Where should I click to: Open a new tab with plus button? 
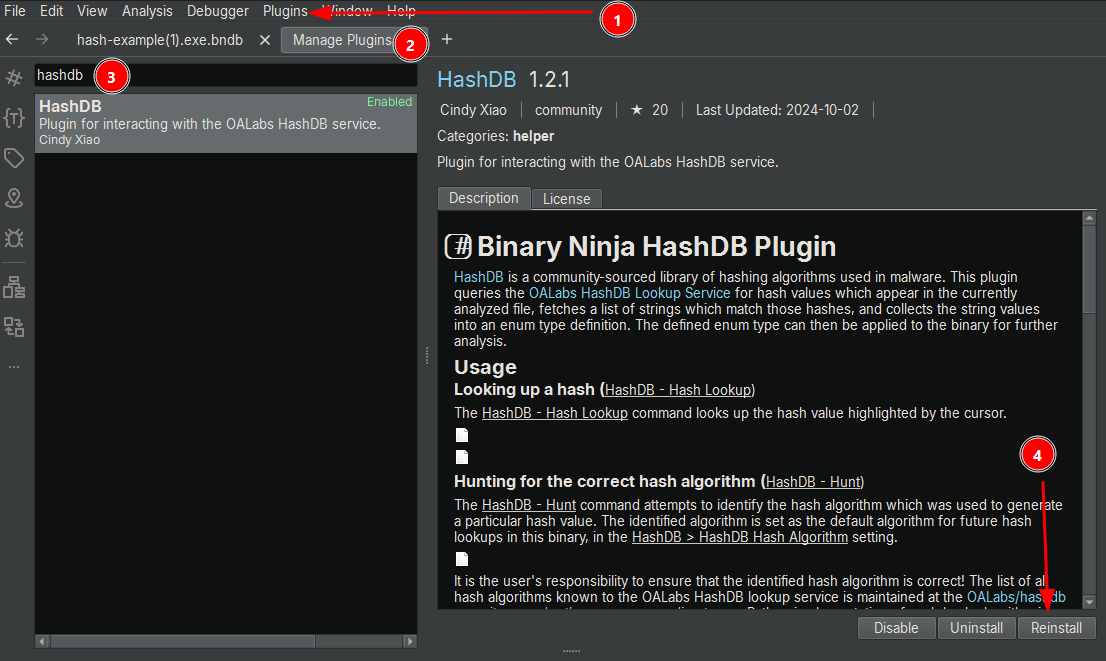coord(447,39)
